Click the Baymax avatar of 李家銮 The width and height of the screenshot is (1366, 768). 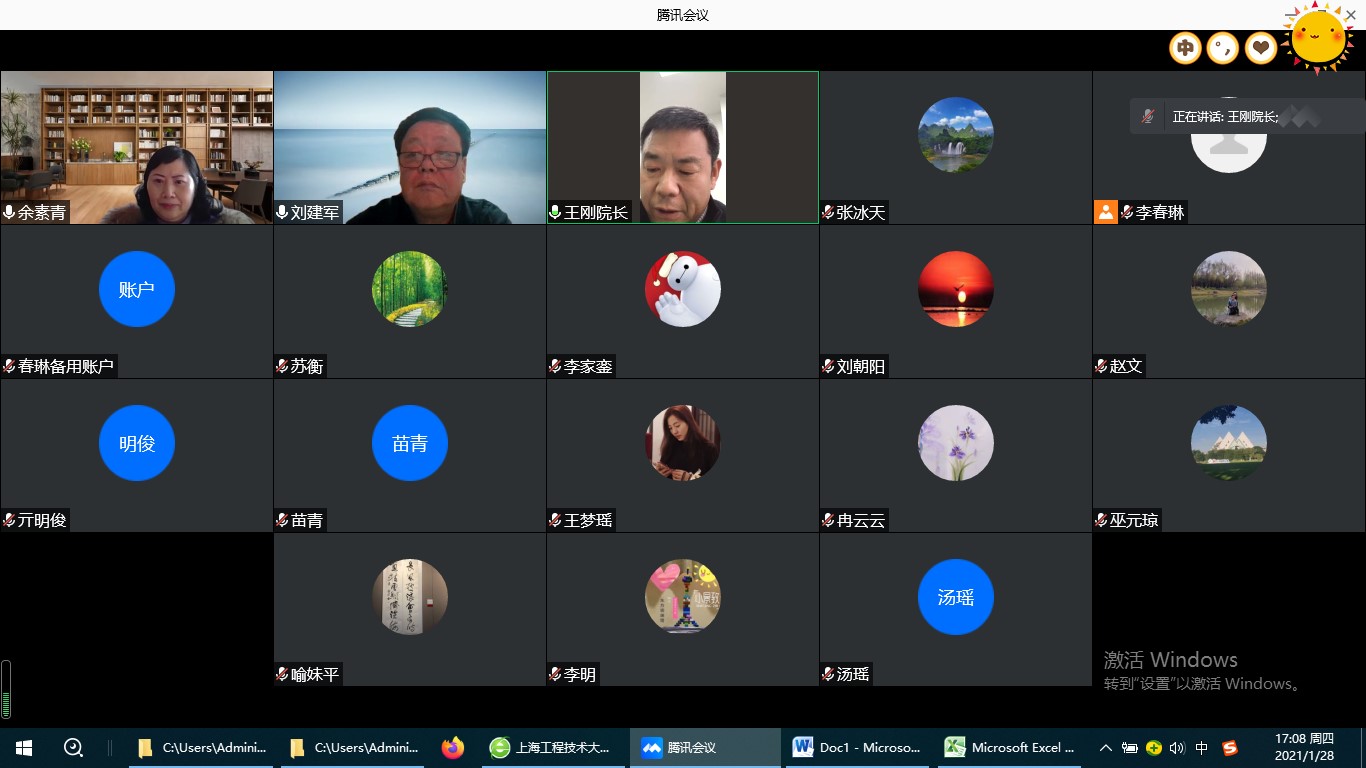coord(682,289)
